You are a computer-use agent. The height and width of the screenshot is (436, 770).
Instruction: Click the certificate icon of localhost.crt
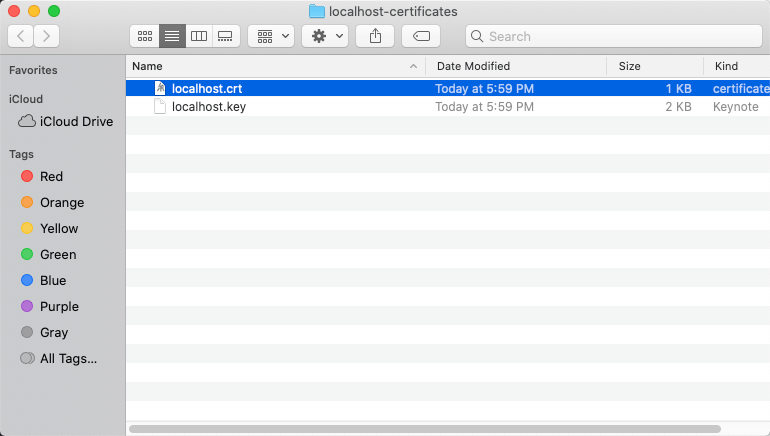point(160,88)
